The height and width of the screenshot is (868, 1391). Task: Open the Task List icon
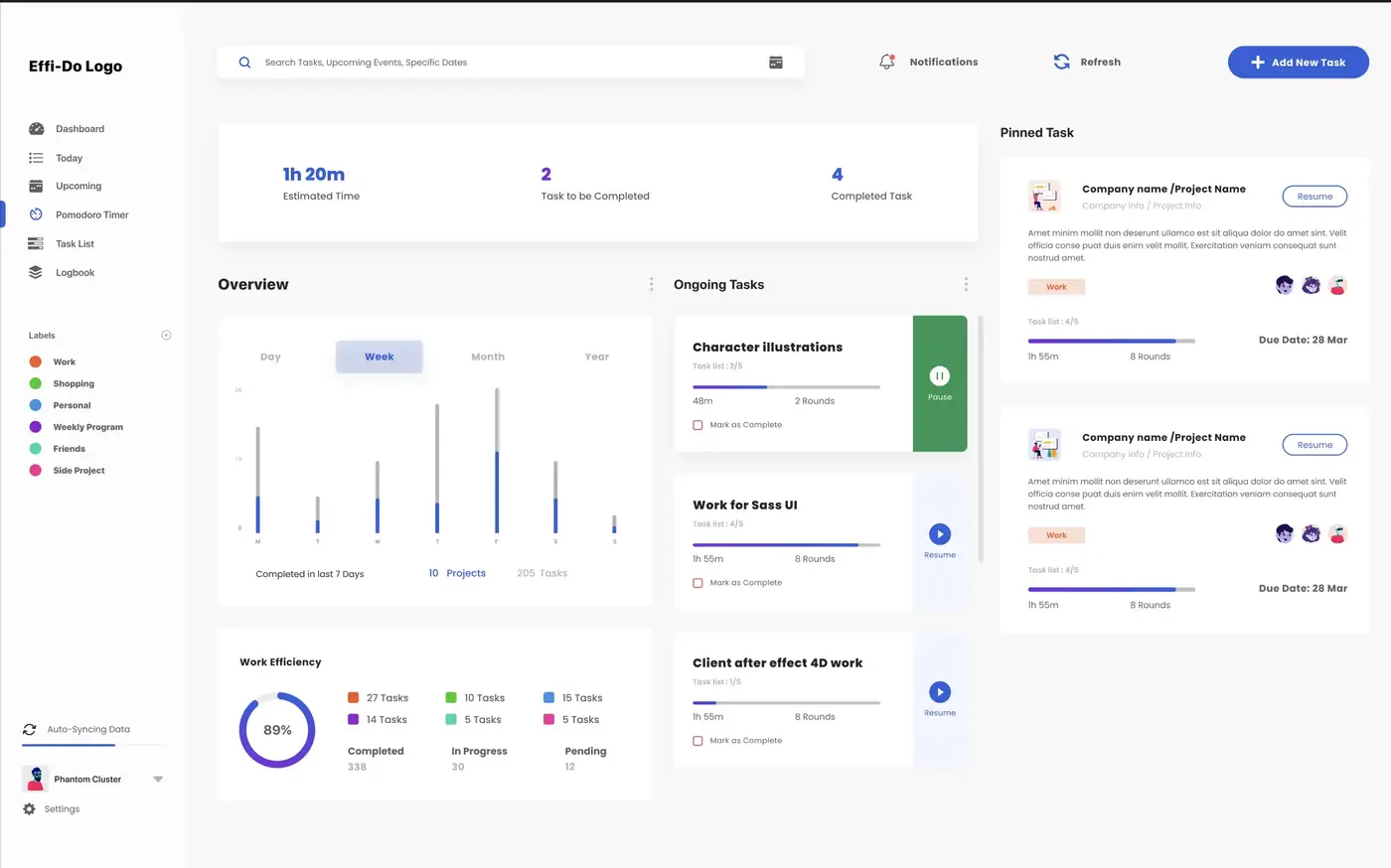coord(36,243)
